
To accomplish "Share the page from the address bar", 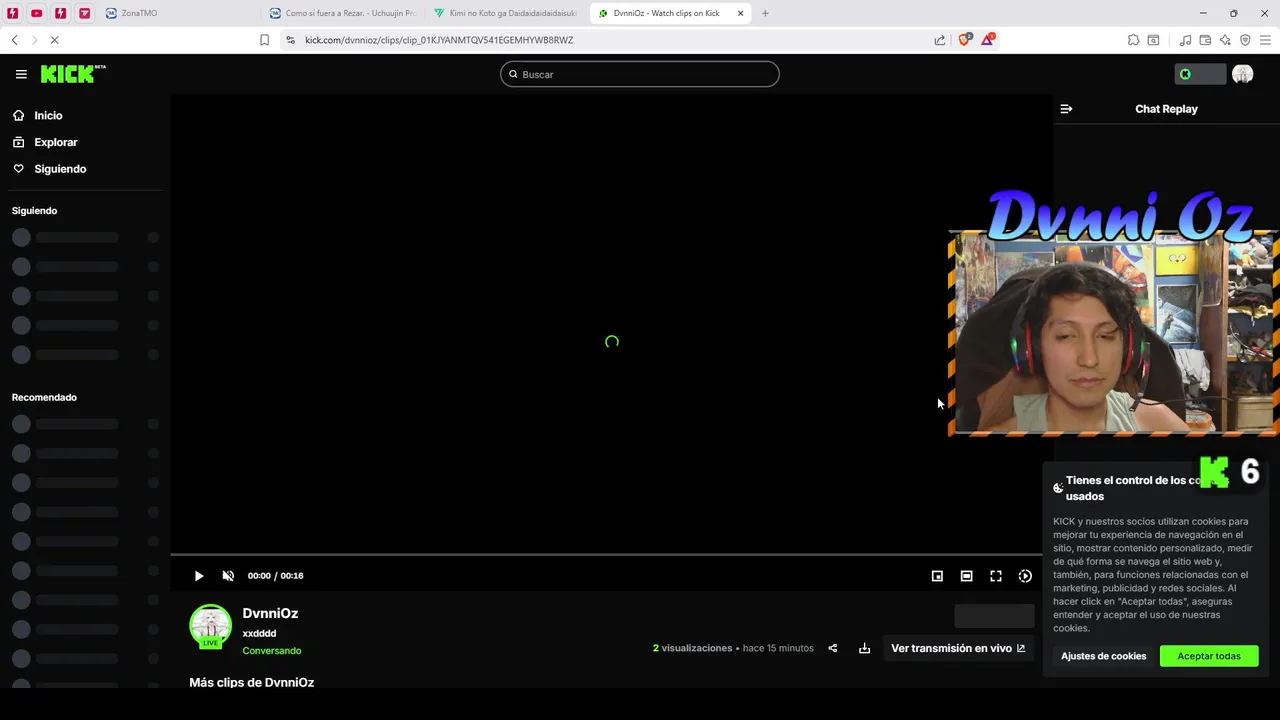I will (x=940, y=40).
